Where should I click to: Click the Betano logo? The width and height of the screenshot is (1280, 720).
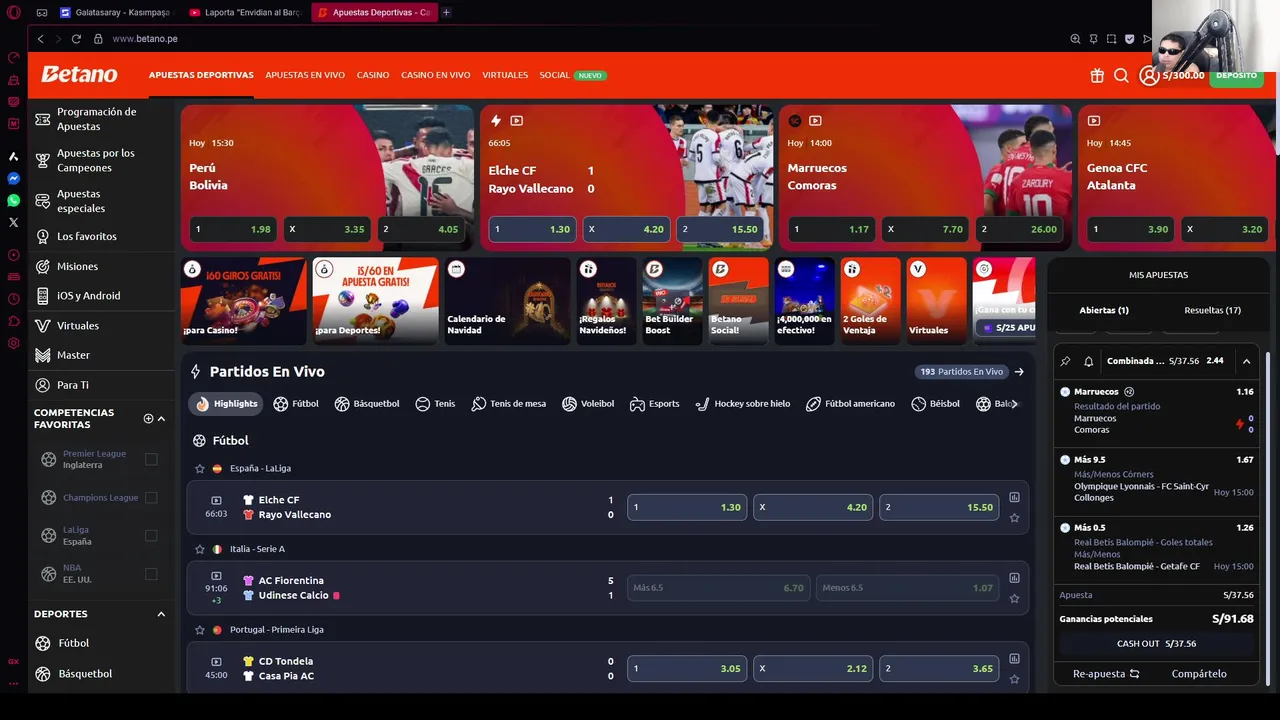79,75
